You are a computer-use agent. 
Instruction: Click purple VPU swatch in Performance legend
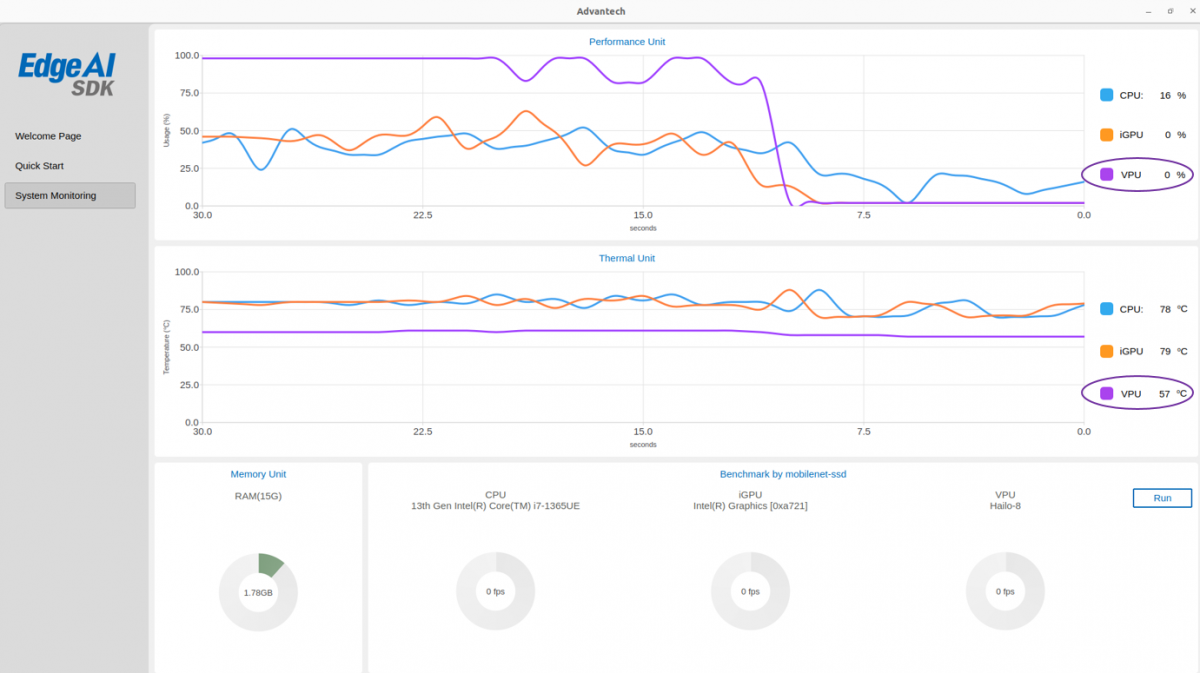pyautogui.click(x=1107, y=175)
